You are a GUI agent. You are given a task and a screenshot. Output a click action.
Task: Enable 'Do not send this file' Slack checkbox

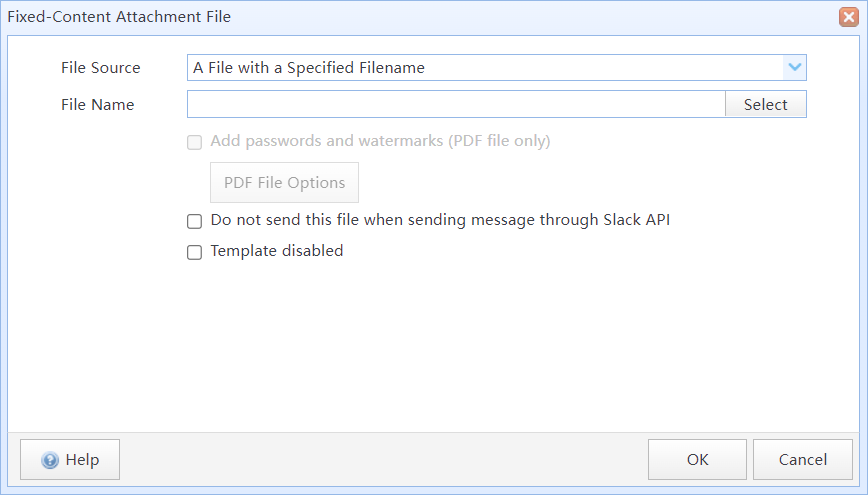pyautogui.click(x=194, y=221)
